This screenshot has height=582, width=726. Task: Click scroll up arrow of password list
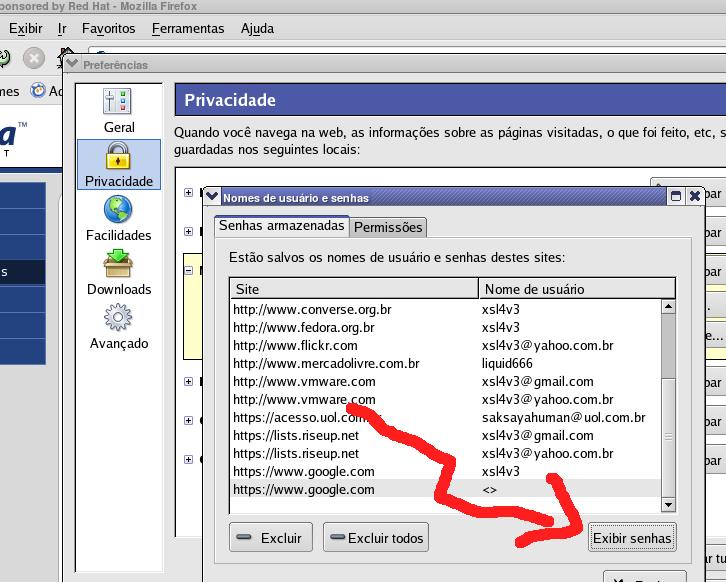tap(668, 307)
